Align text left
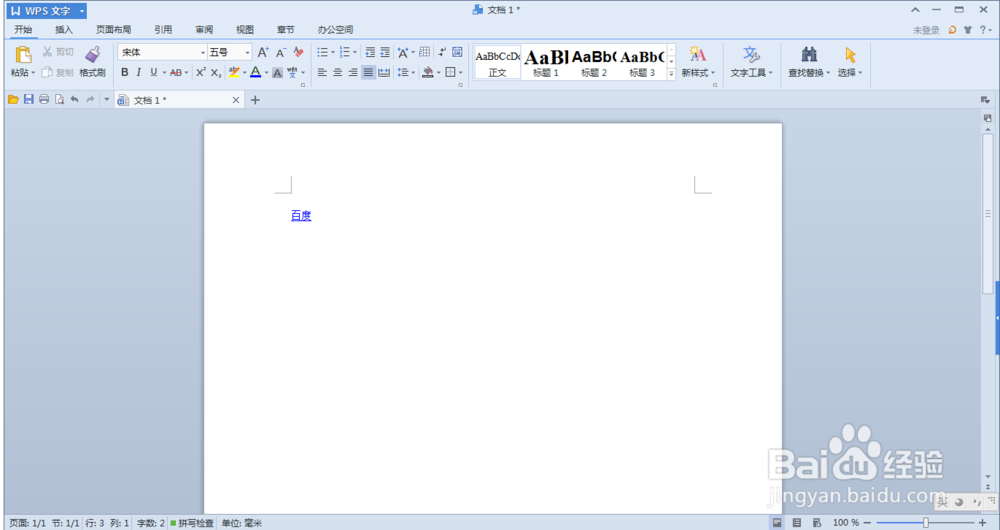1000x530 pixels. 322,73
